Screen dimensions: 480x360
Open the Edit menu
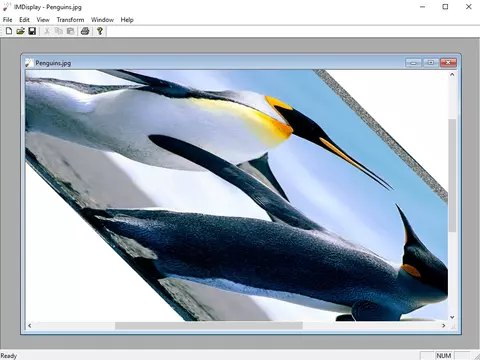[24, 20]
